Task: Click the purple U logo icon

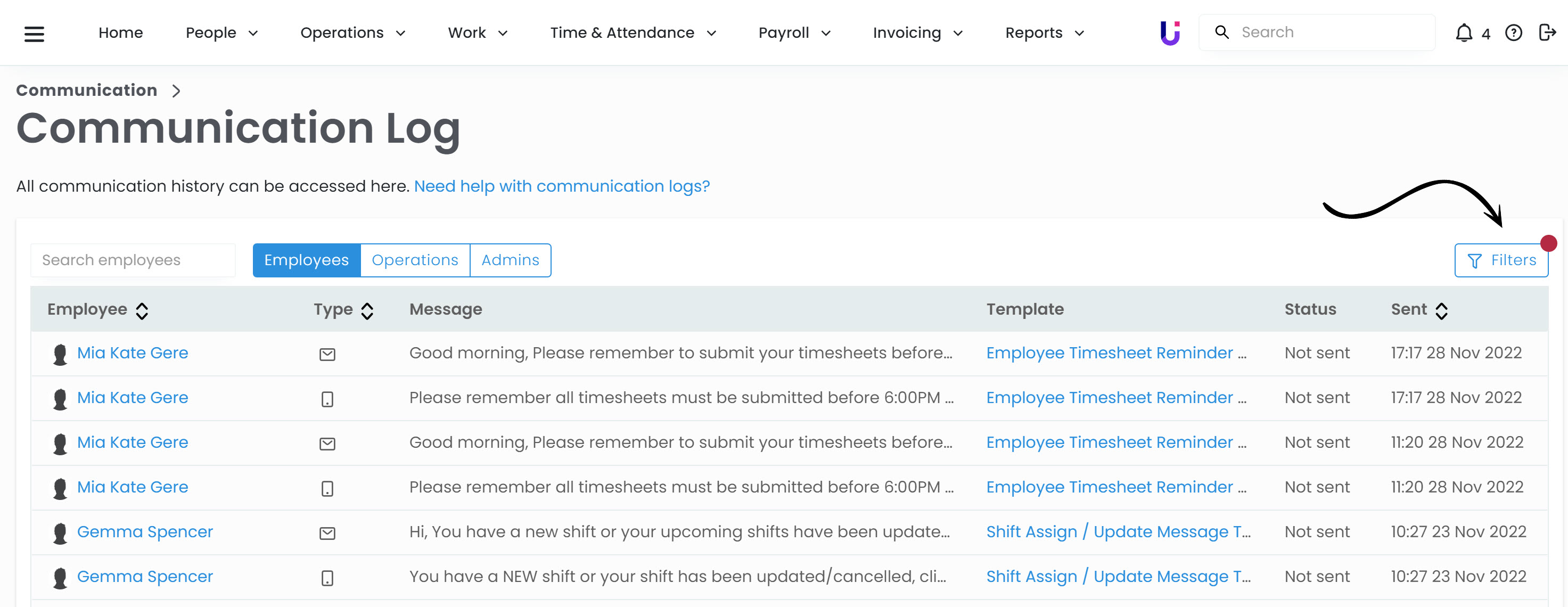Action: coord(1169,33)
